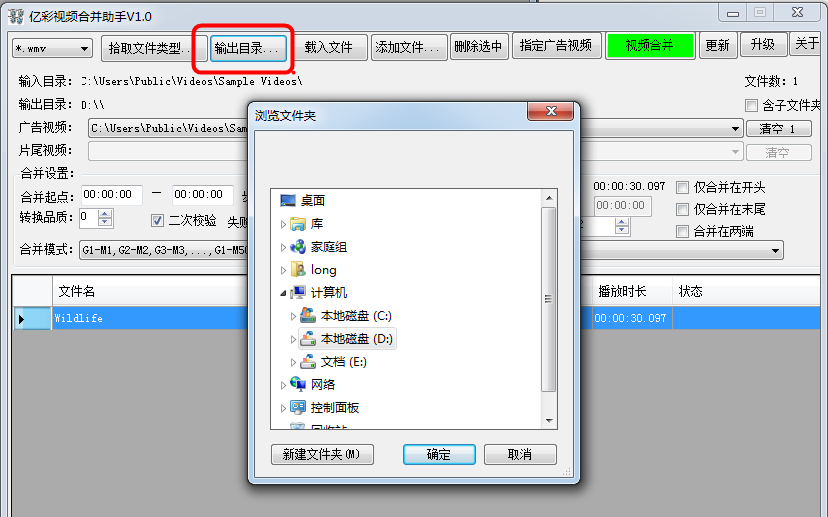Click the 网络 network icon

click(298, 384)
